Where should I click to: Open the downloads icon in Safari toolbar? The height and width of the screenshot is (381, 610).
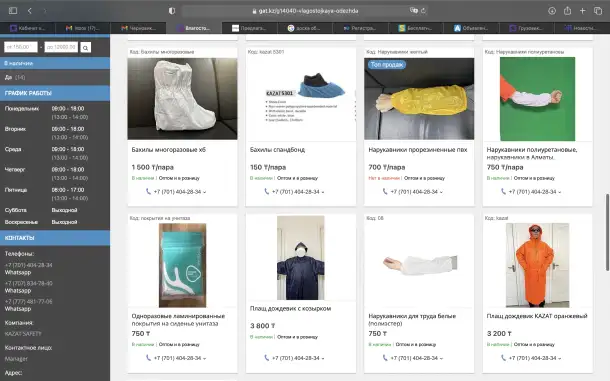(x=552, y=11)
